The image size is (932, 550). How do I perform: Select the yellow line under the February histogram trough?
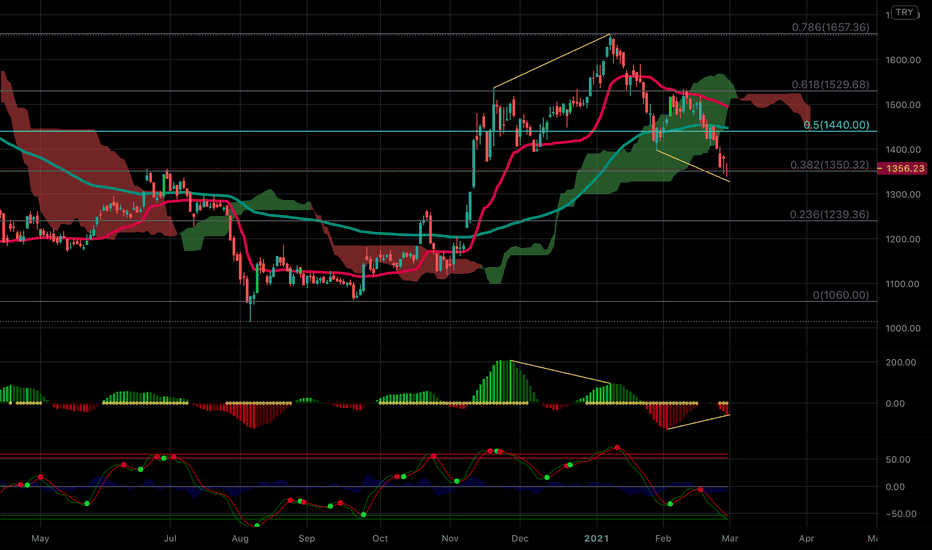click(x=698, y=422)
